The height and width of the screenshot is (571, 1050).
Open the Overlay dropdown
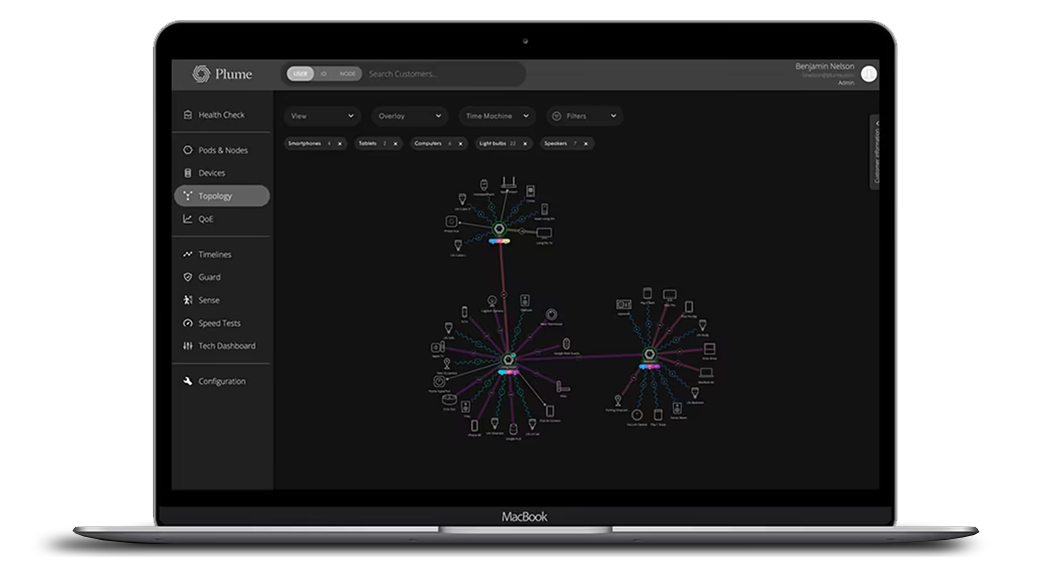pyautogui.click(x=409, y=116)
